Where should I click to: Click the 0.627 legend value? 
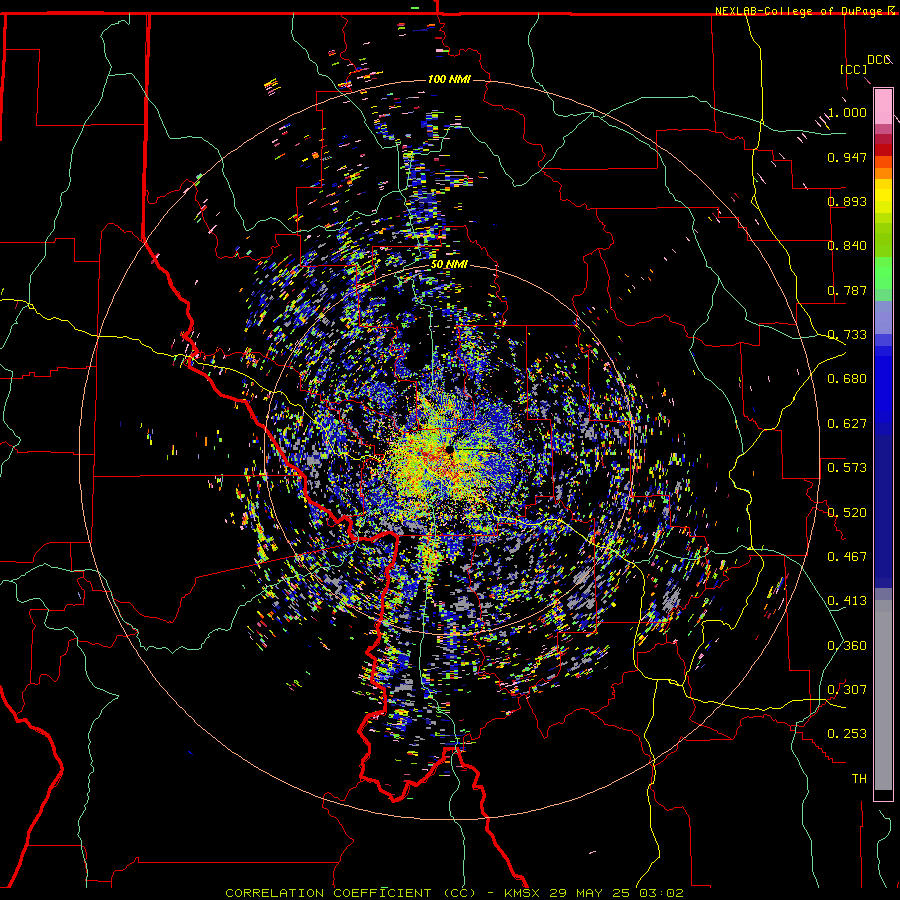(x=847, y=424)
